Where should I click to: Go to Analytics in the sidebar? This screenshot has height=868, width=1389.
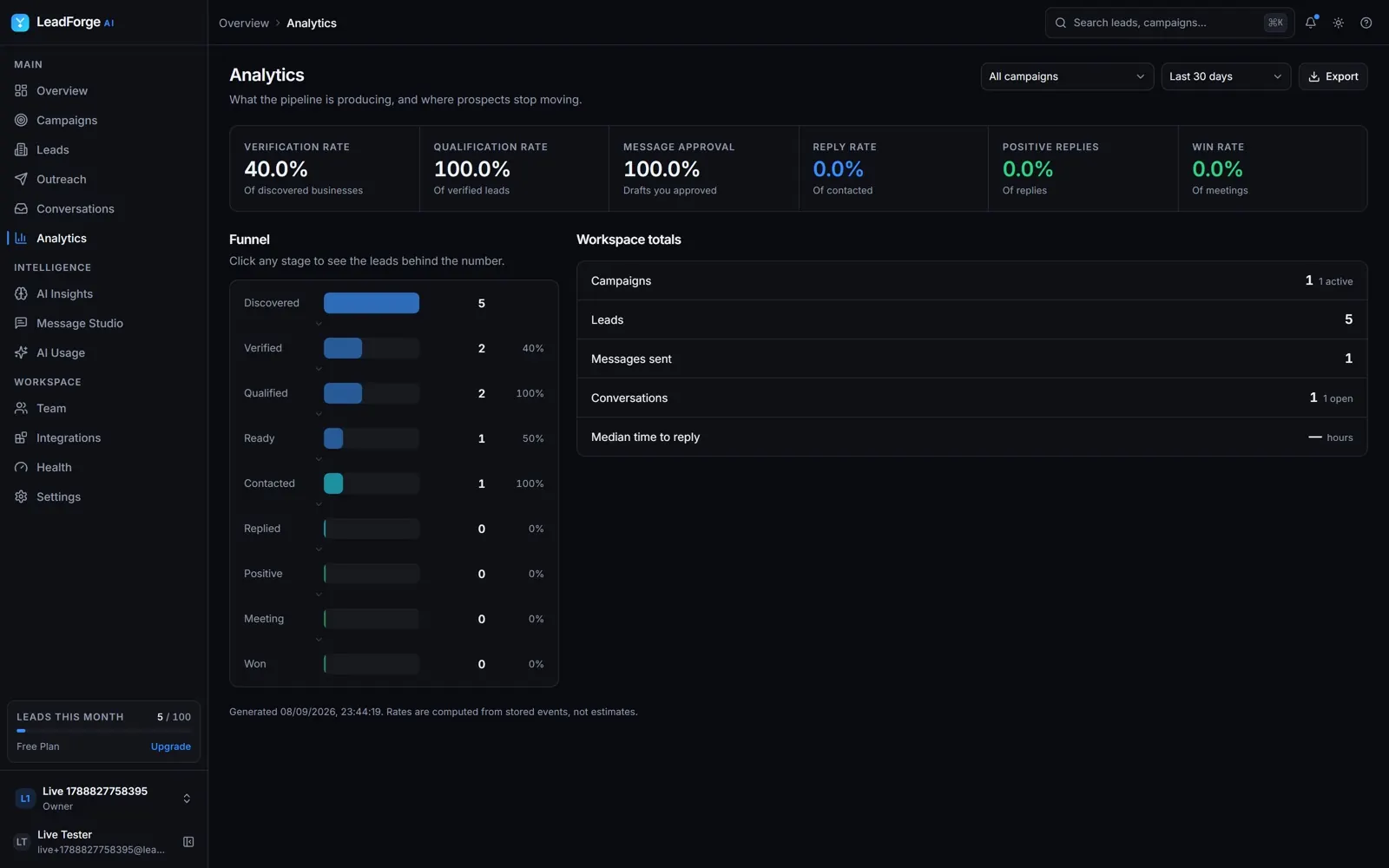[104, 238]
